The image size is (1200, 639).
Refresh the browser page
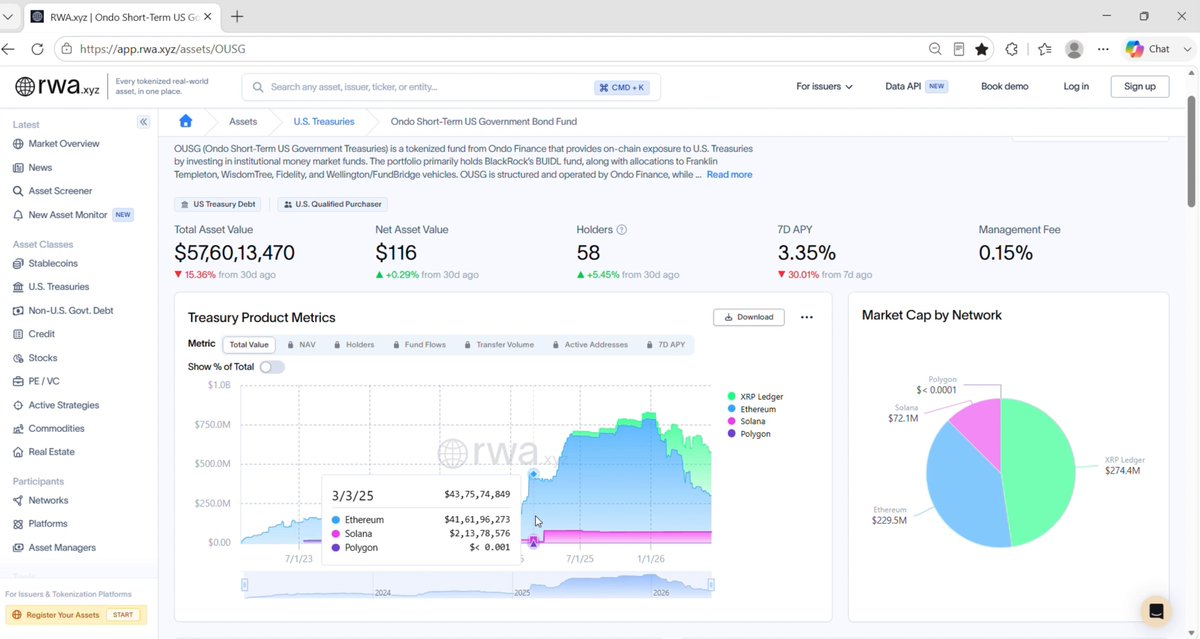(x=37, y=48)
